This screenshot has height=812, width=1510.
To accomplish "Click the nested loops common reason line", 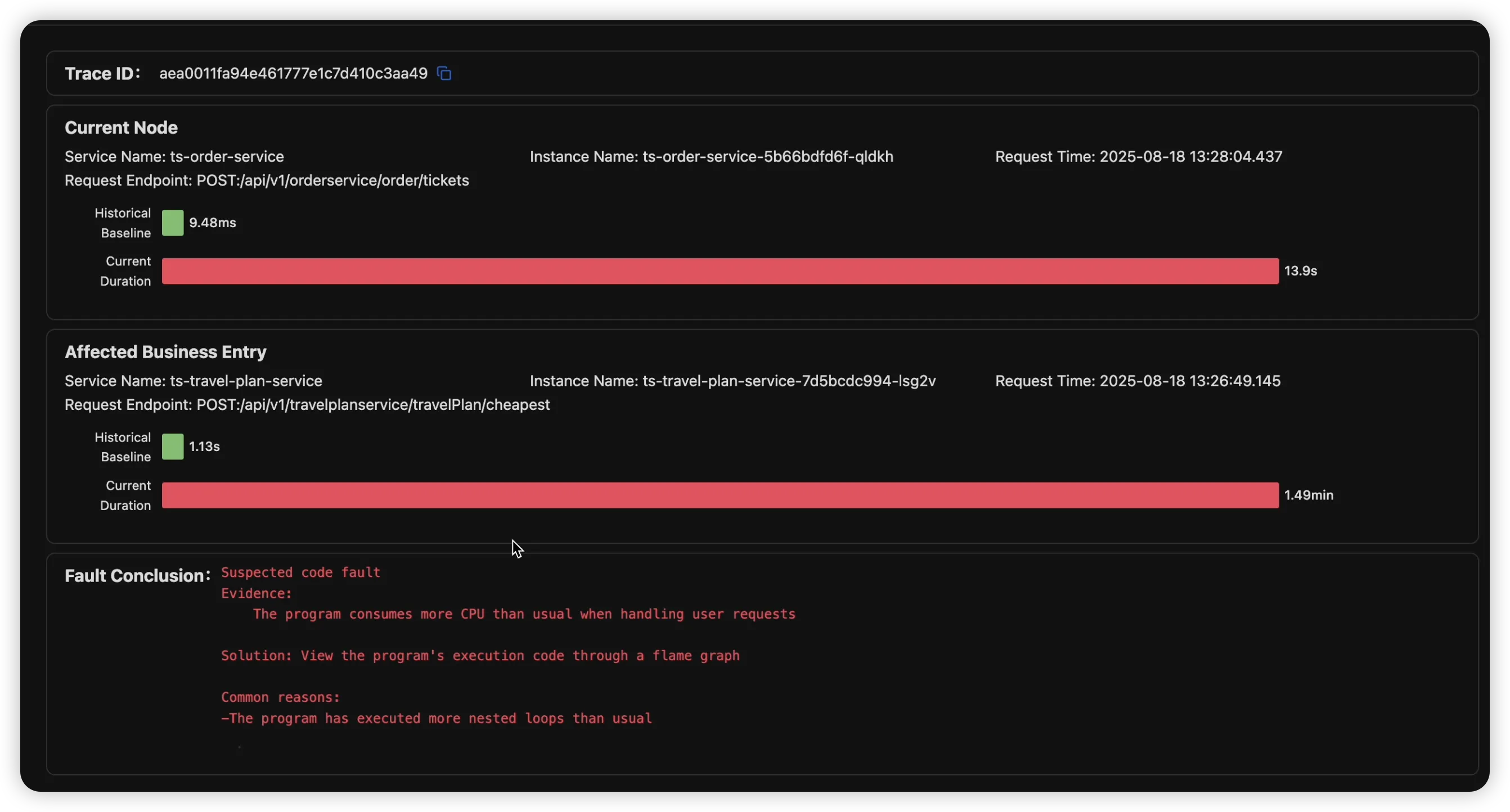I will coord(437,718).
